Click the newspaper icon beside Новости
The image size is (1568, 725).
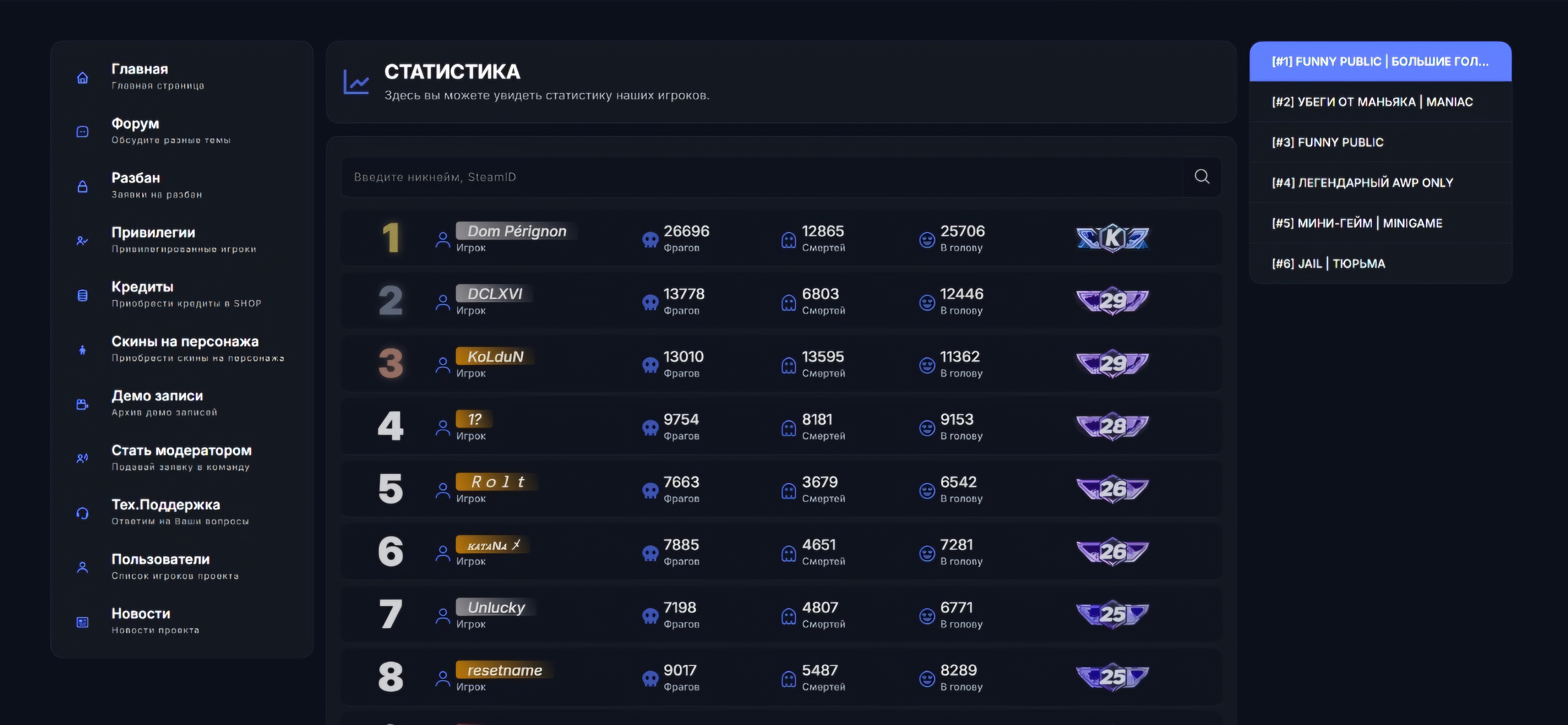pos(83,622)
